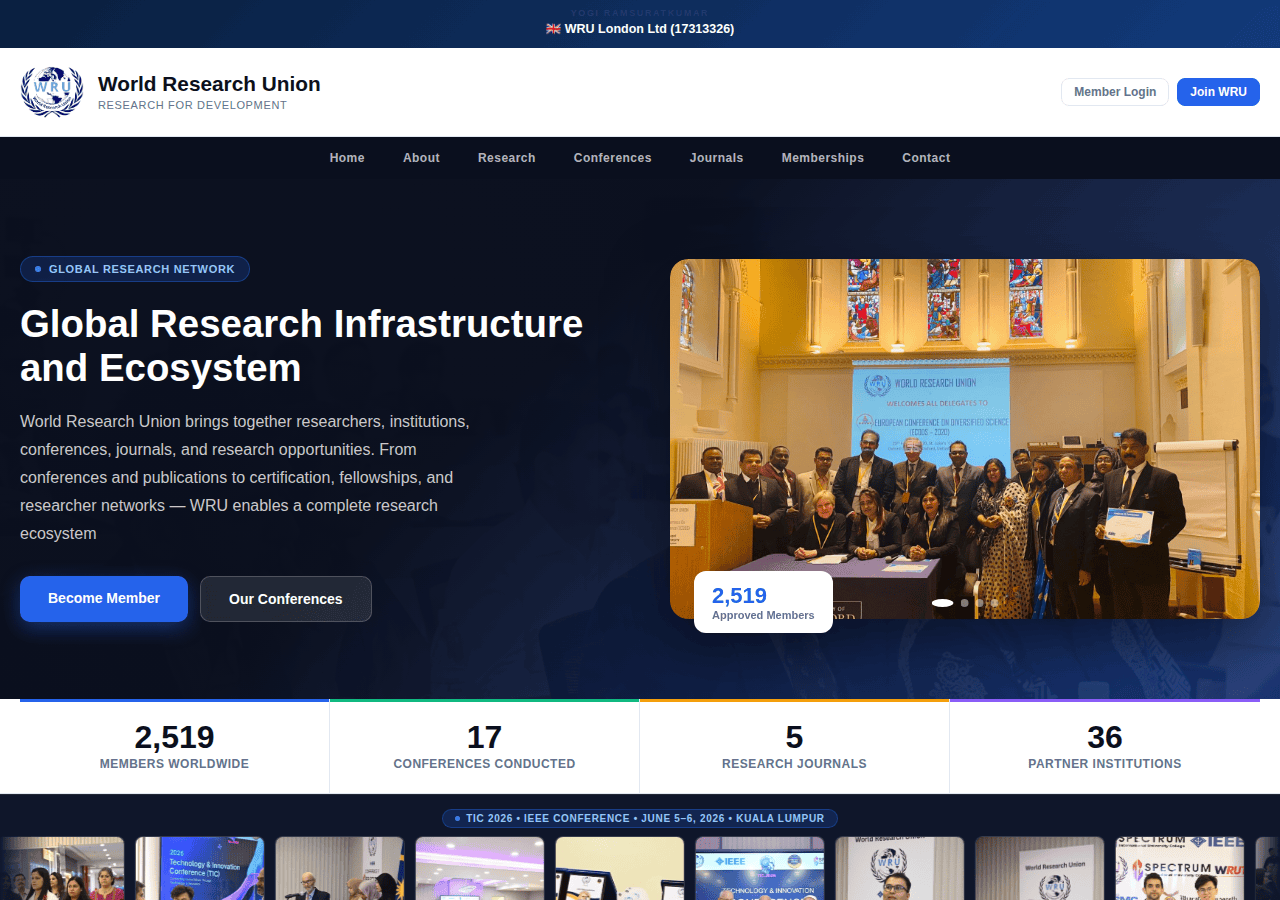Click the 36 Partner Institutions stat

[1105, 747]
